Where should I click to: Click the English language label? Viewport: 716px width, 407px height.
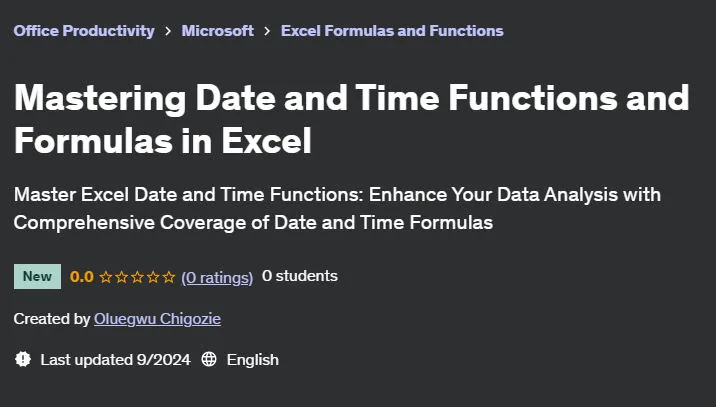(x=253, y=360)
